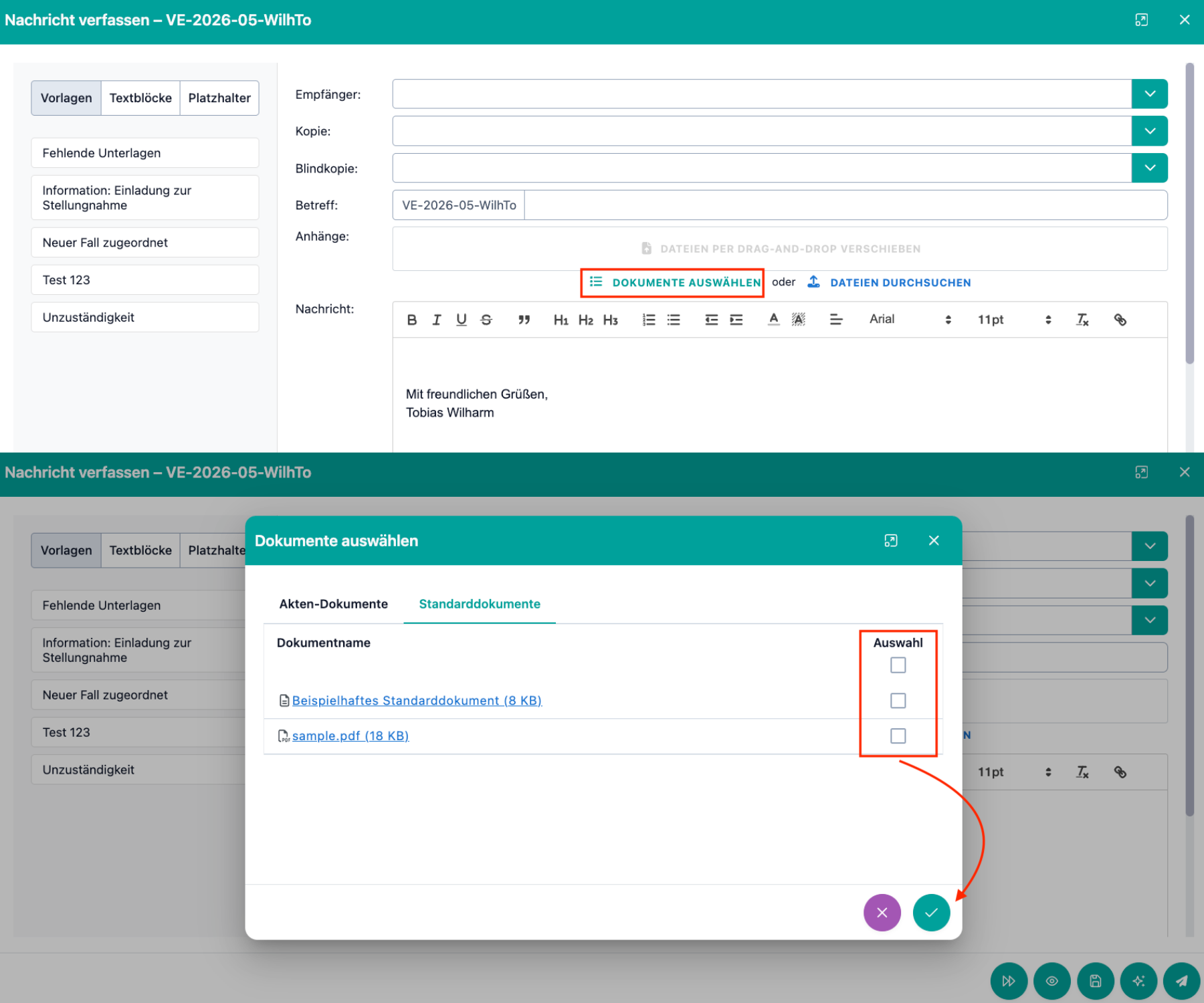Click the message body near Mit freundlichen Grüßen
The image size is (1204, 1003).
(477, 395)
